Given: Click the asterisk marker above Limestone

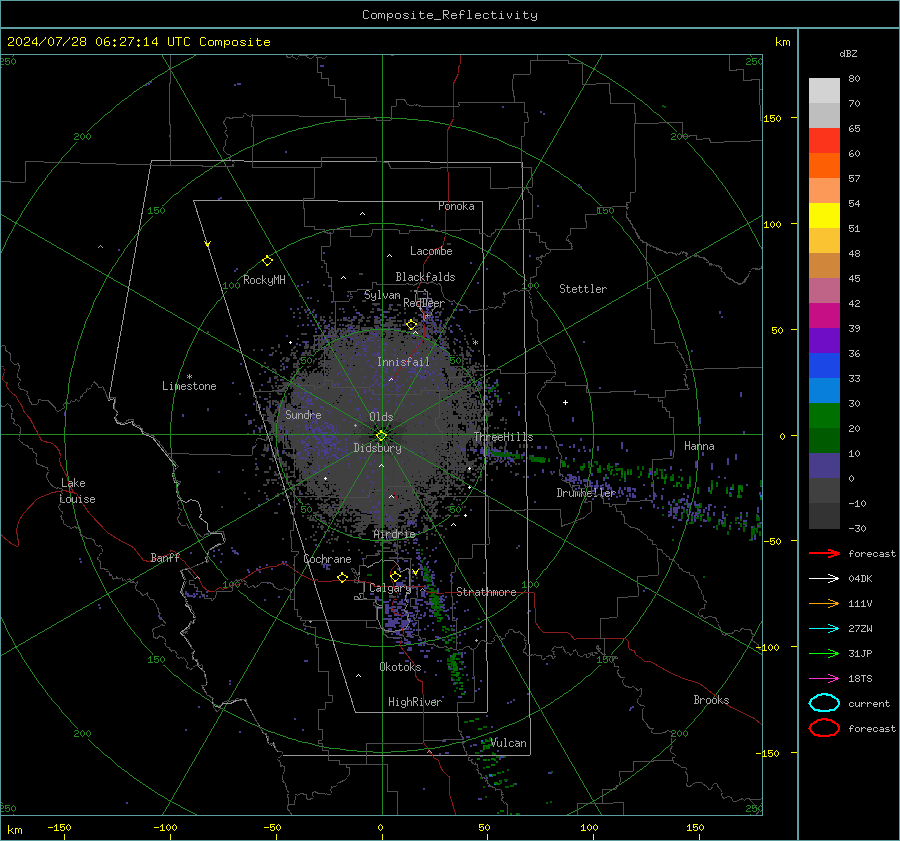Looking at the screenshot, I should tap(189, 377).
